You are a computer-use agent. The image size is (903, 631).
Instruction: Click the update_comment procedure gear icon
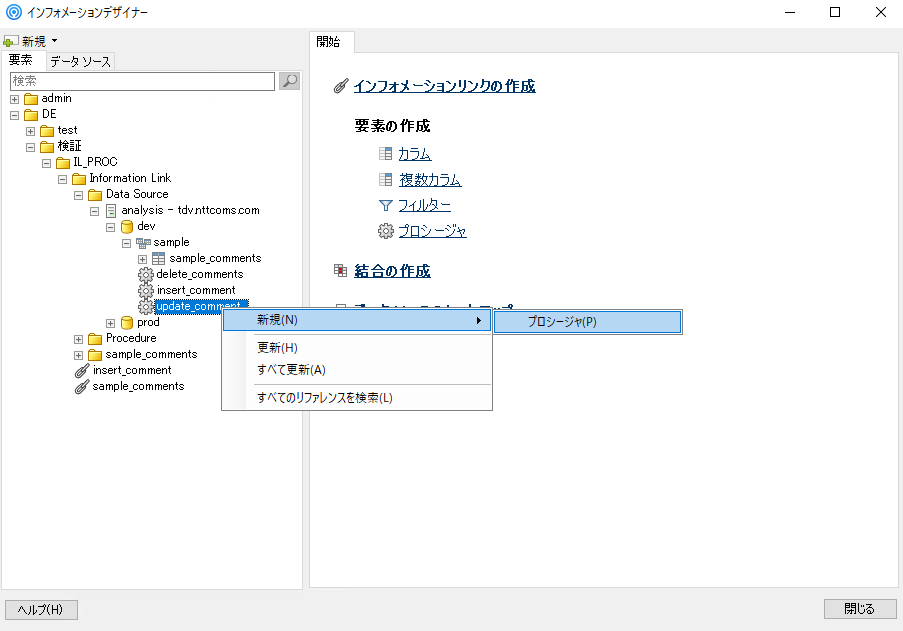(x=146, y=307)
